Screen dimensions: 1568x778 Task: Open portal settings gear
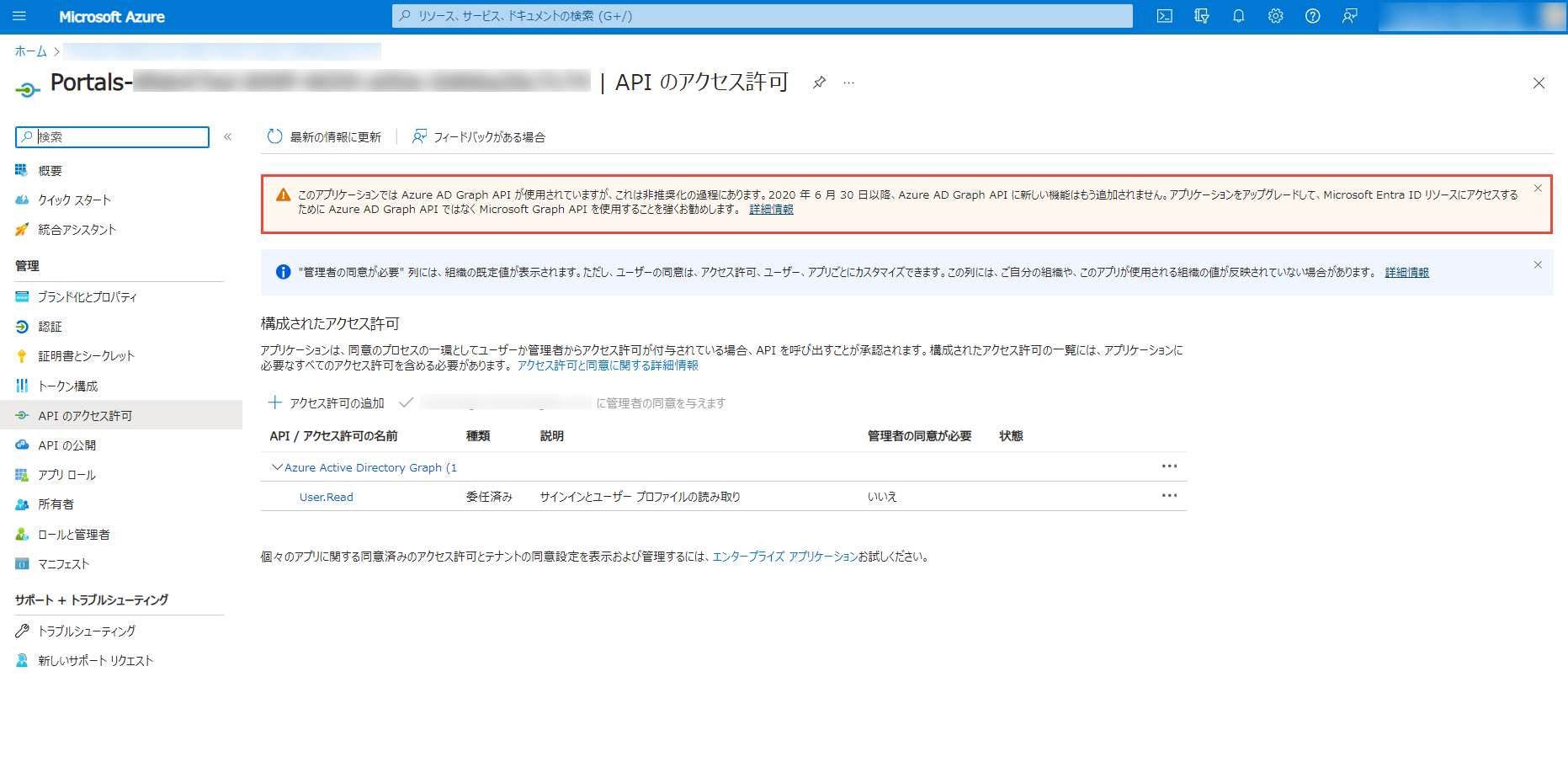point(1276,16)
